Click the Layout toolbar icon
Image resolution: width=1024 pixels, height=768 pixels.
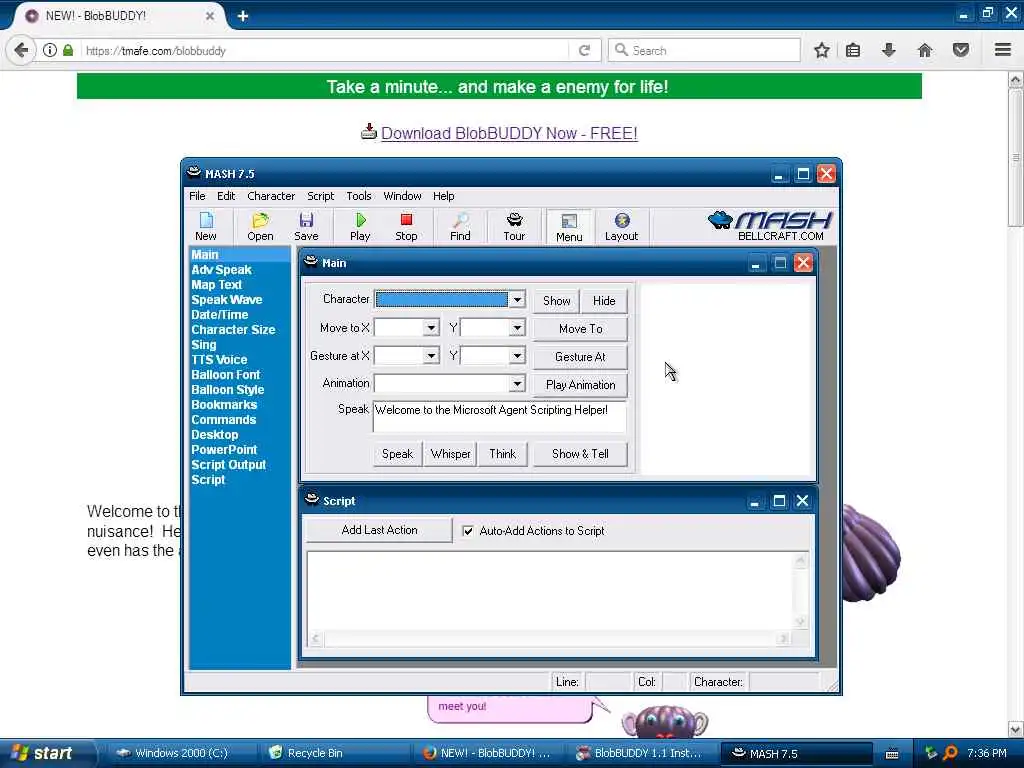click(621, 227)
